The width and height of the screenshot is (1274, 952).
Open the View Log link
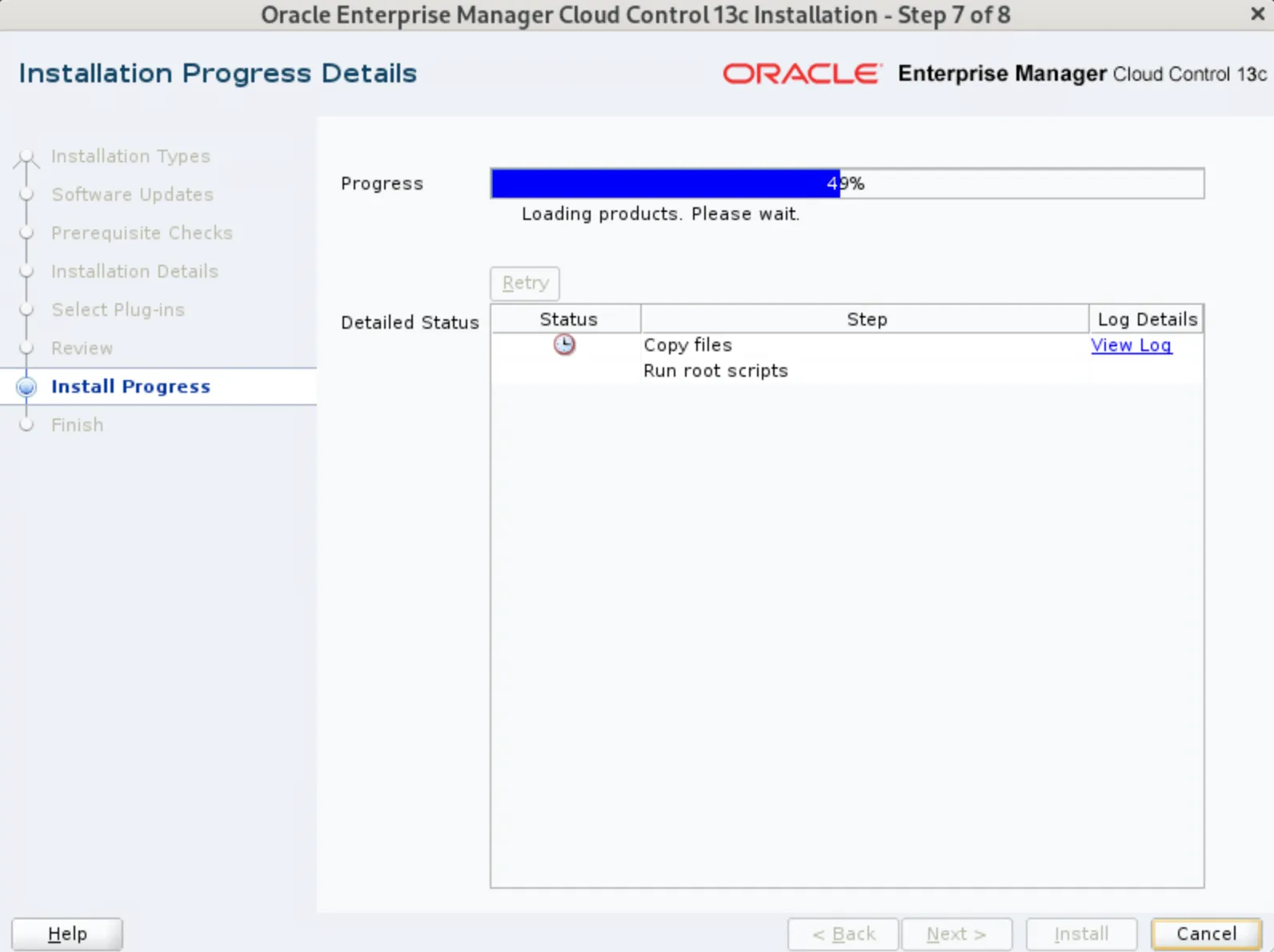coord(1131,345)
